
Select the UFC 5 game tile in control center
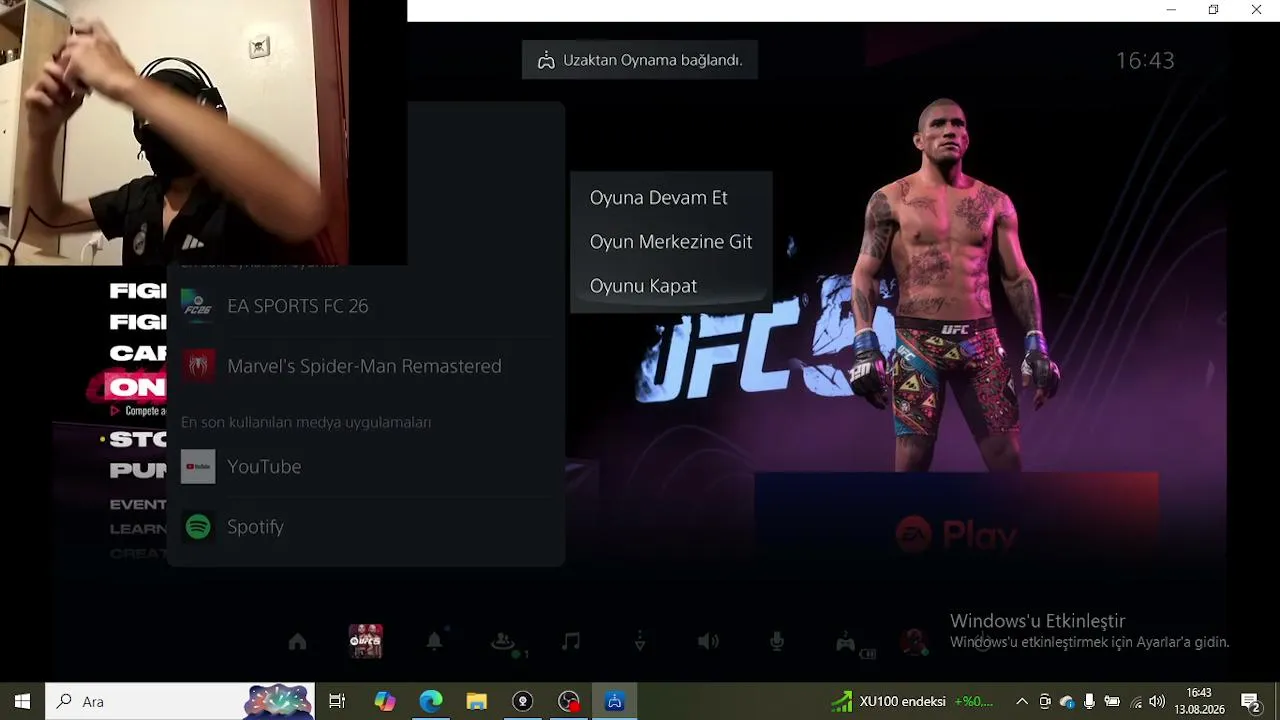365,641
